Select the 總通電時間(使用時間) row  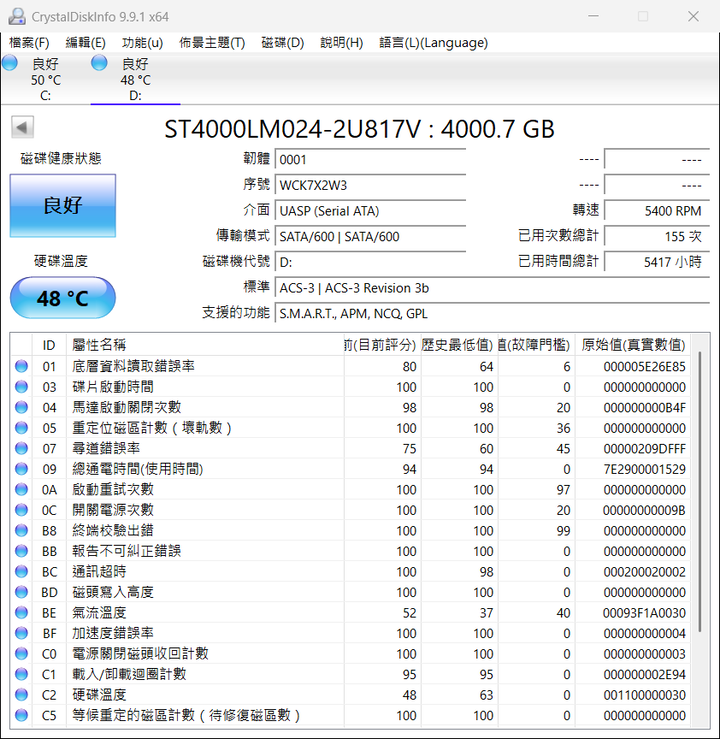(x=351, y=469)
